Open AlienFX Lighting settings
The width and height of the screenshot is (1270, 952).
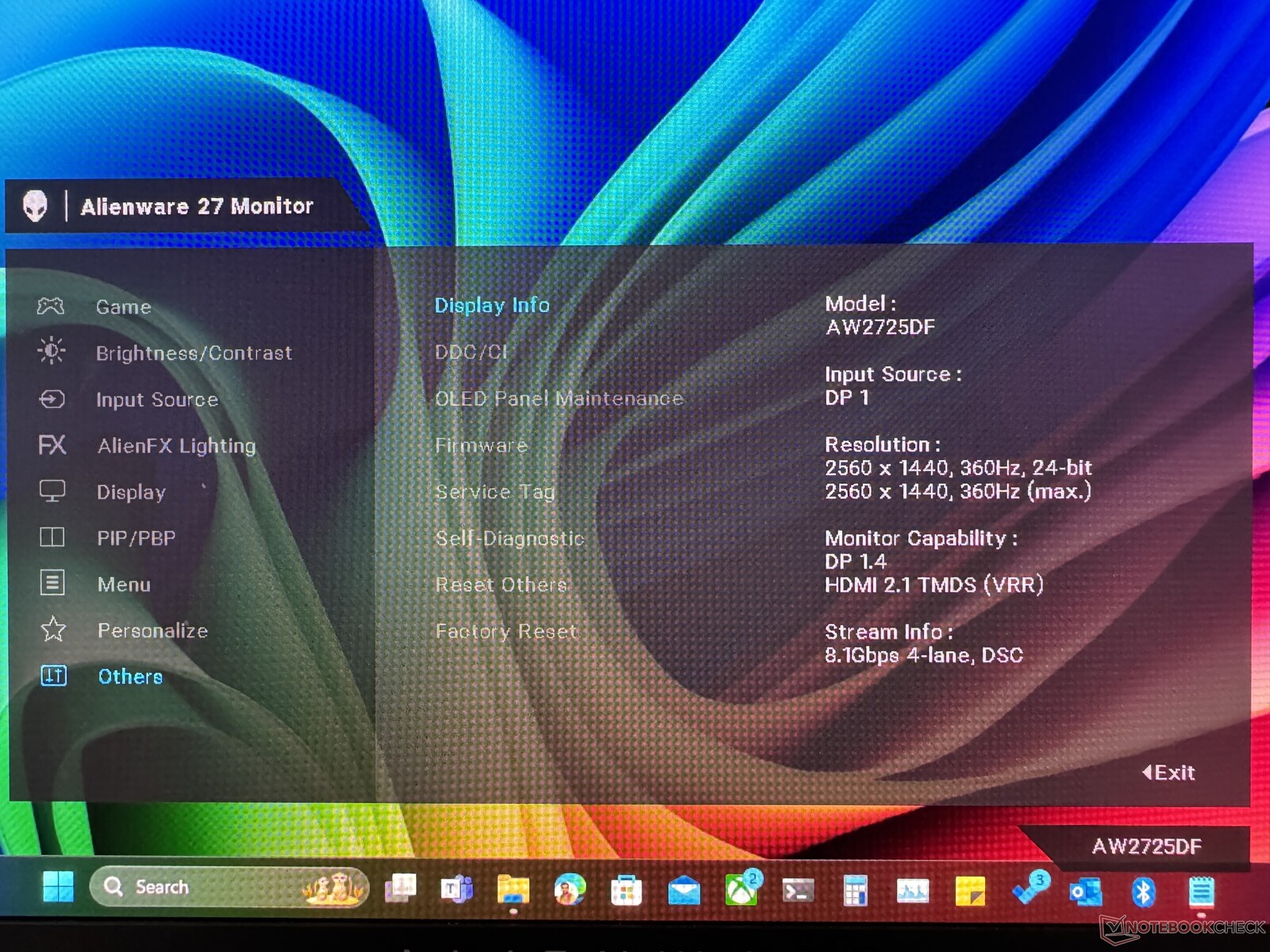click(x=177, y=446)
